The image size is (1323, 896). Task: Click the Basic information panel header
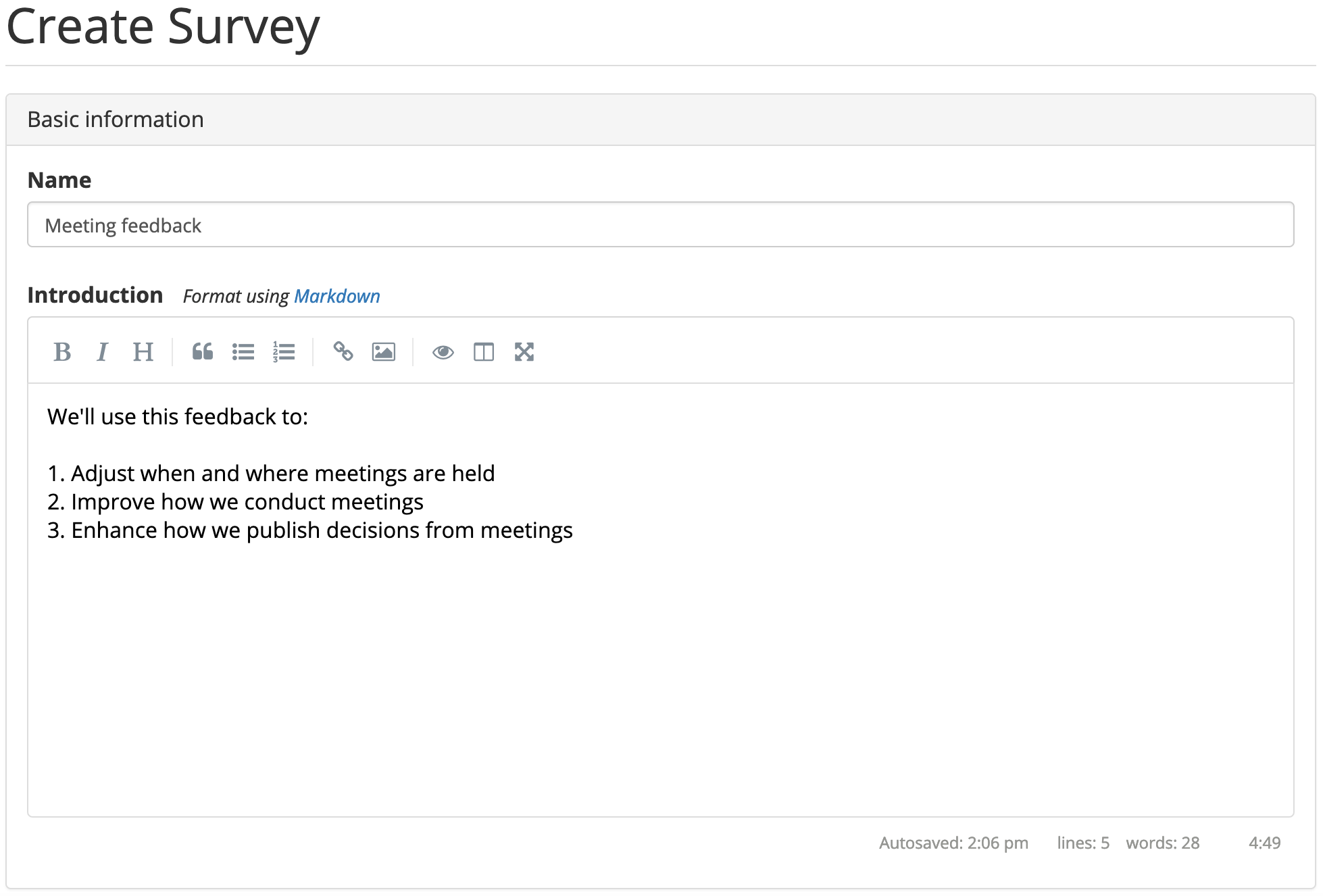660,120
